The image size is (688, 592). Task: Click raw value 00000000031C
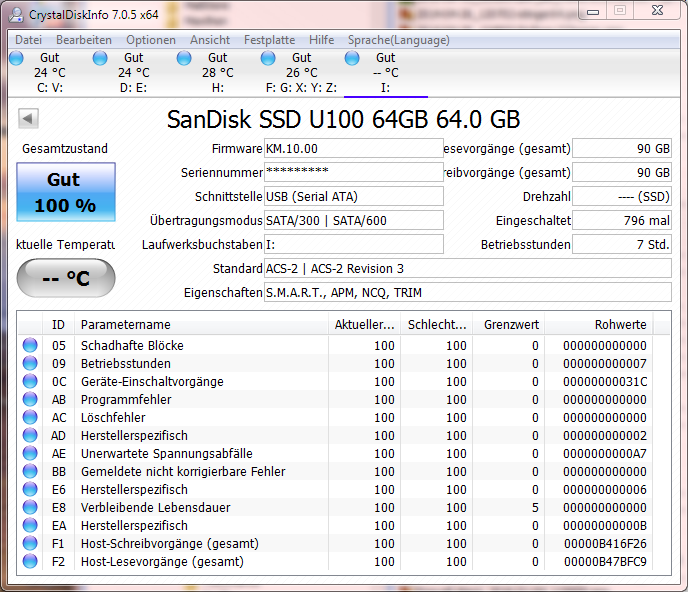(605, 381)
